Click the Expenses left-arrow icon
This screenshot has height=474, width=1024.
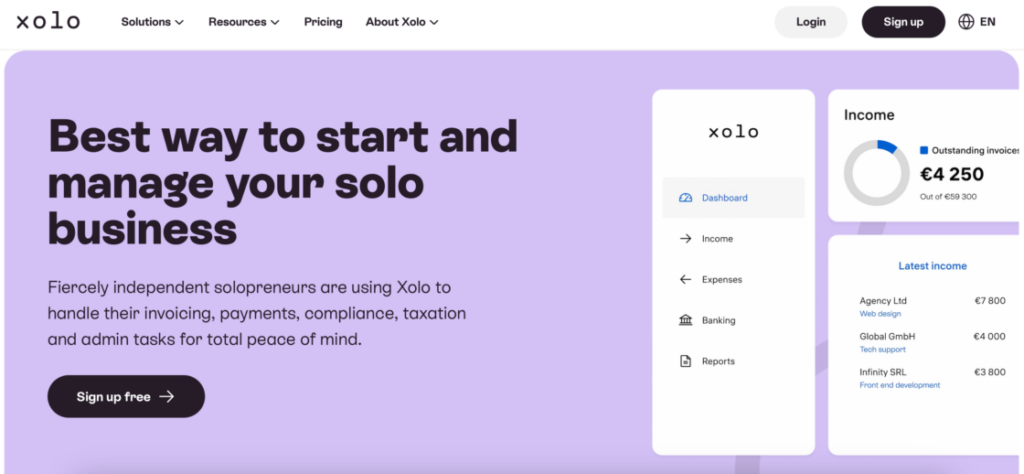click(685, 279)
